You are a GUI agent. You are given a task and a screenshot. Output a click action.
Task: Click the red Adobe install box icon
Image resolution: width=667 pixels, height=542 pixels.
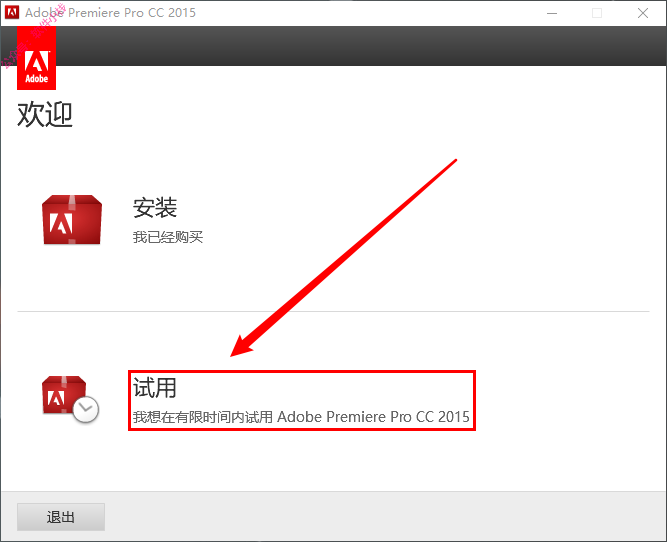point(72,220)
